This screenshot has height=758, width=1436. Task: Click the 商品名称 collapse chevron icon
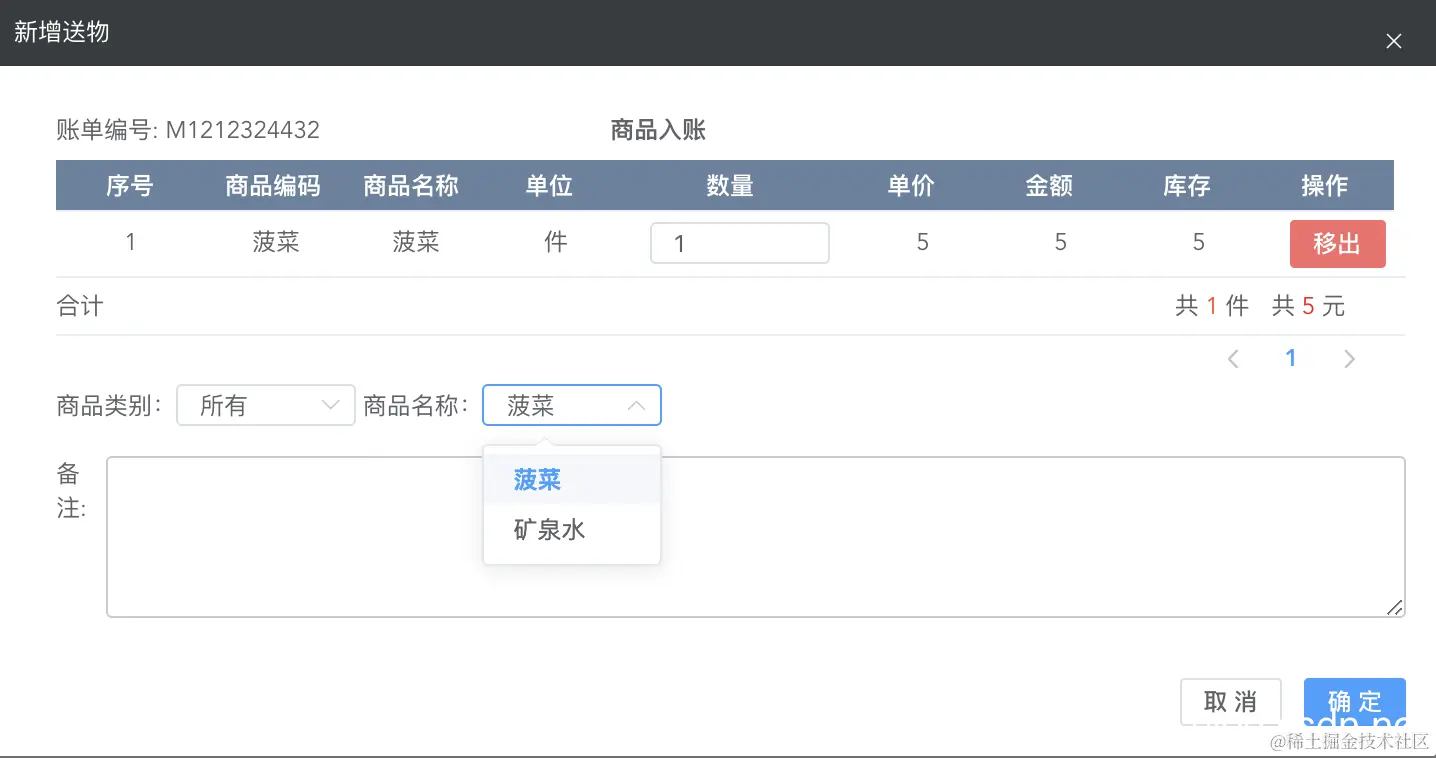coord(637,405)
